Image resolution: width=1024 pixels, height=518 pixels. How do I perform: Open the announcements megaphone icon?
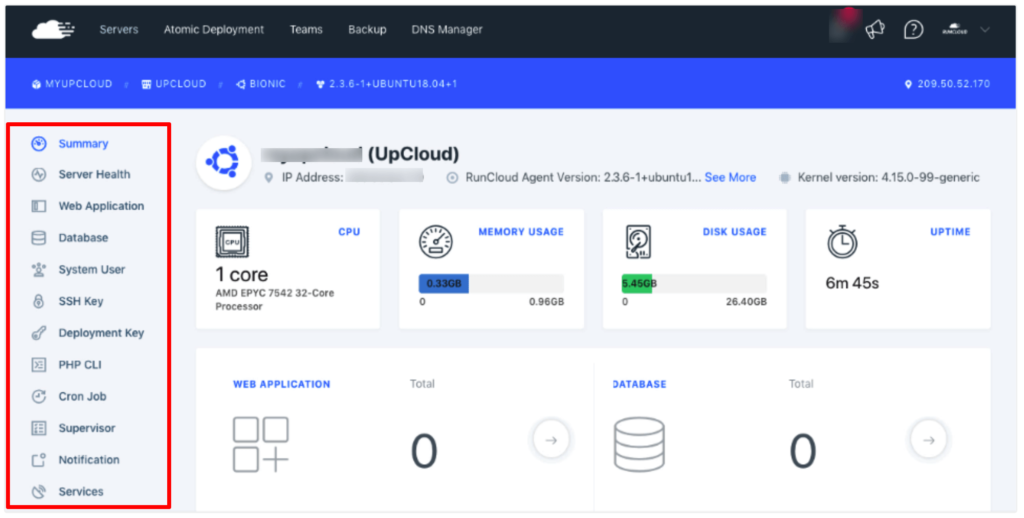875,30
